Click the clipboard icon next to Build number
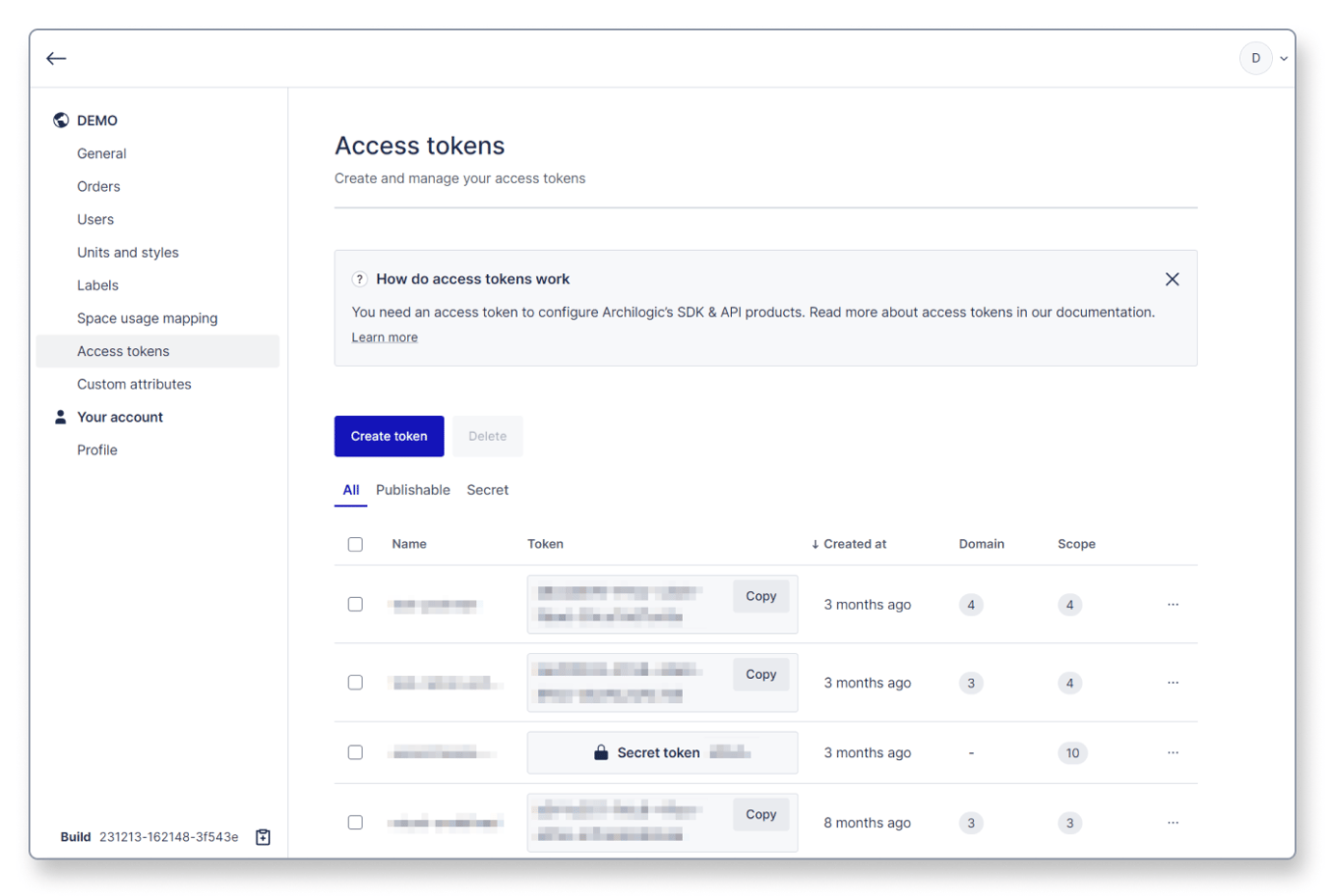This screenshot has height=896, width=1325. [261, 837]
